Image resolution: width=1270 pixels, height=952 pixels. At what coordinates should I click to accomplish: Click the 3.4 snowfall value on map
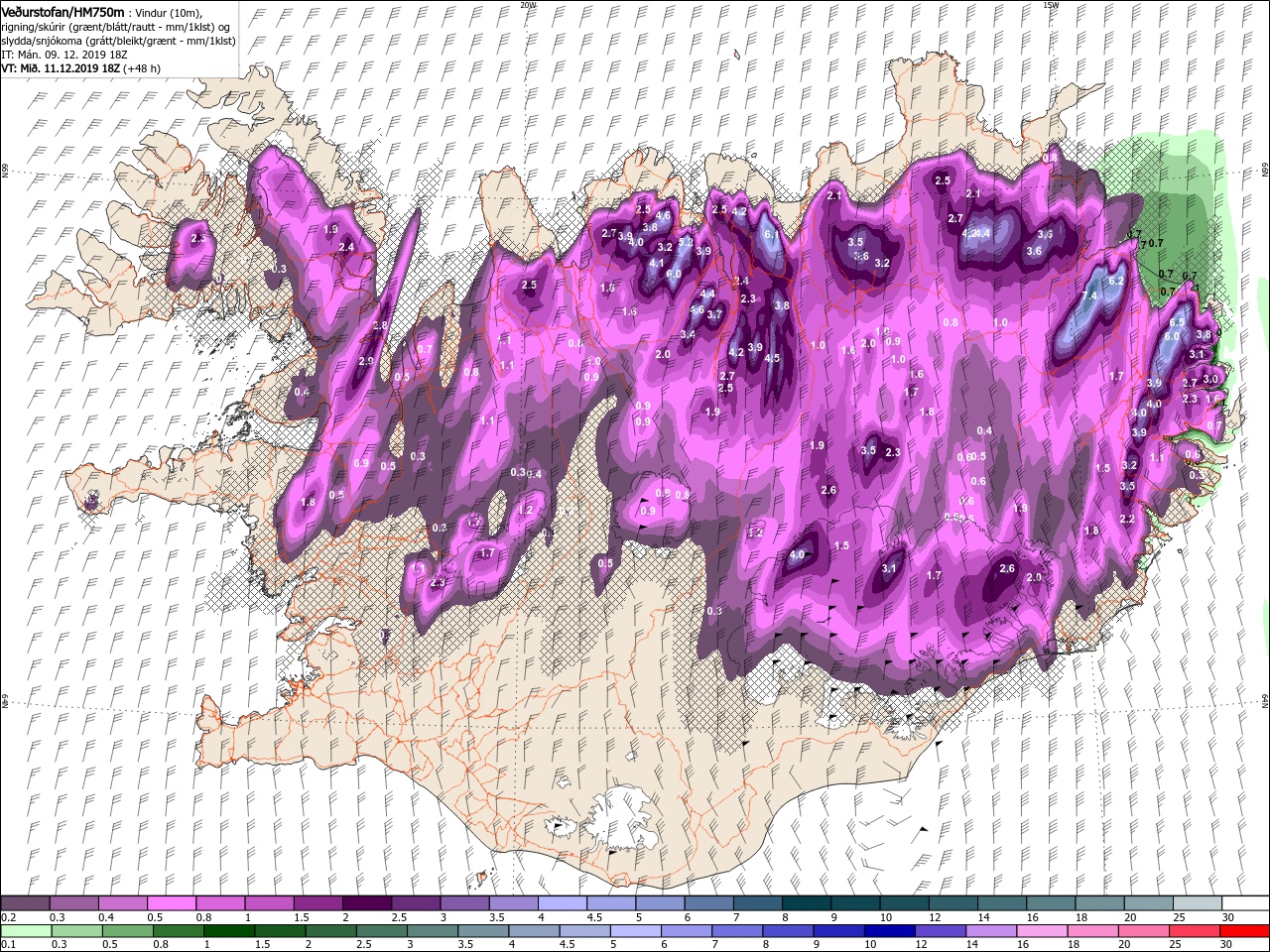[688, 334]
